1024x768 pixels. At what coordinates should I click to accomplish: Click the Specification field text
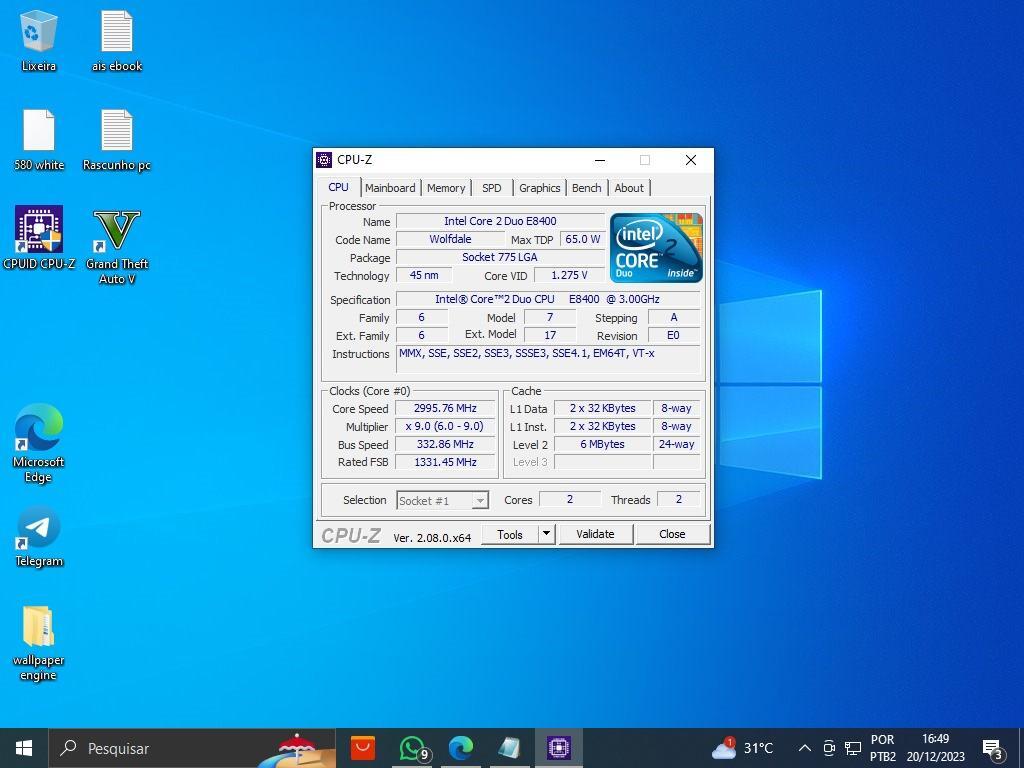click(548, 299)
